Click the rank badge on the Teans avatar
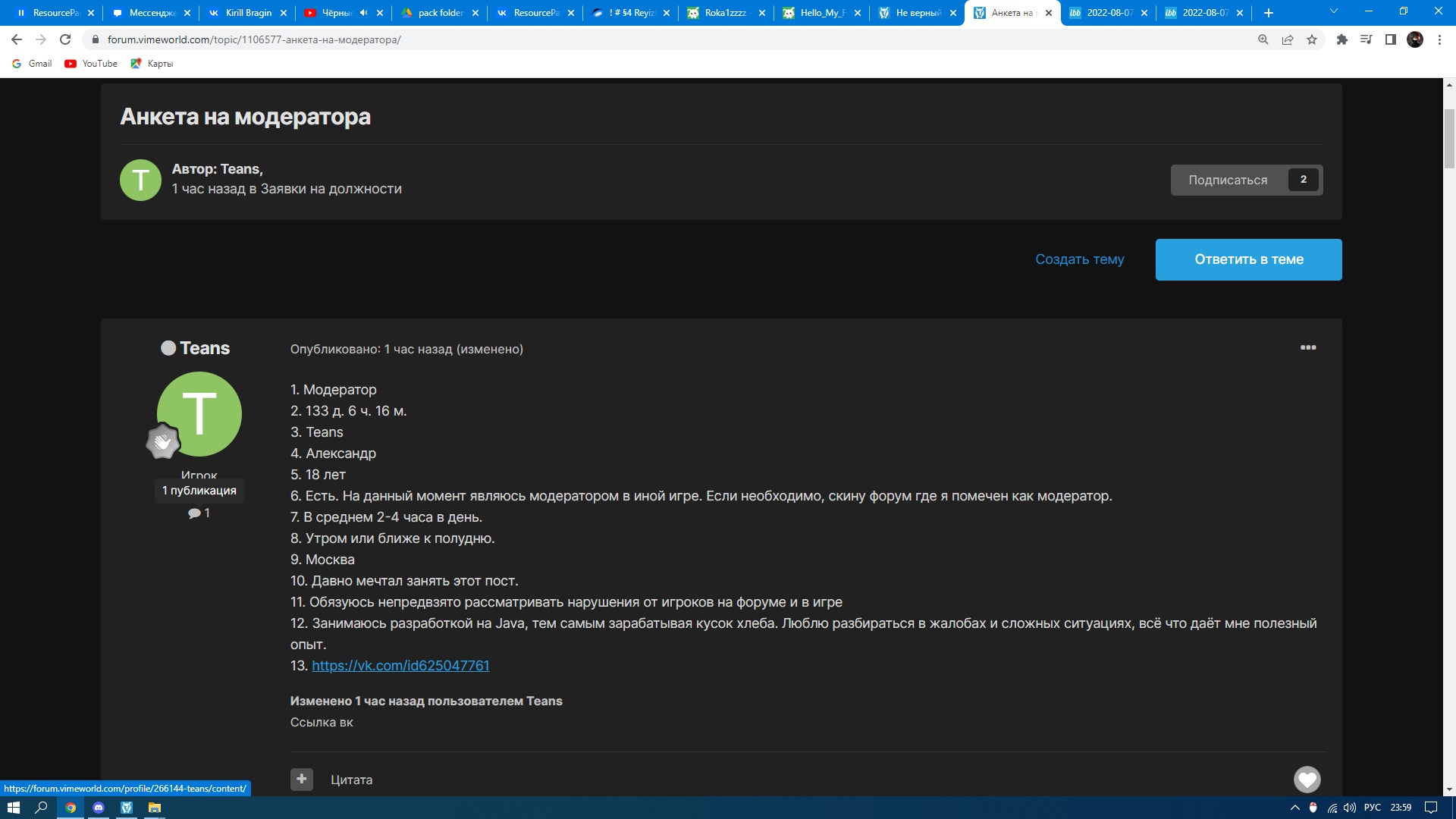The height and width of the screenshot is (819, 1456). click(x=162, y=442)
